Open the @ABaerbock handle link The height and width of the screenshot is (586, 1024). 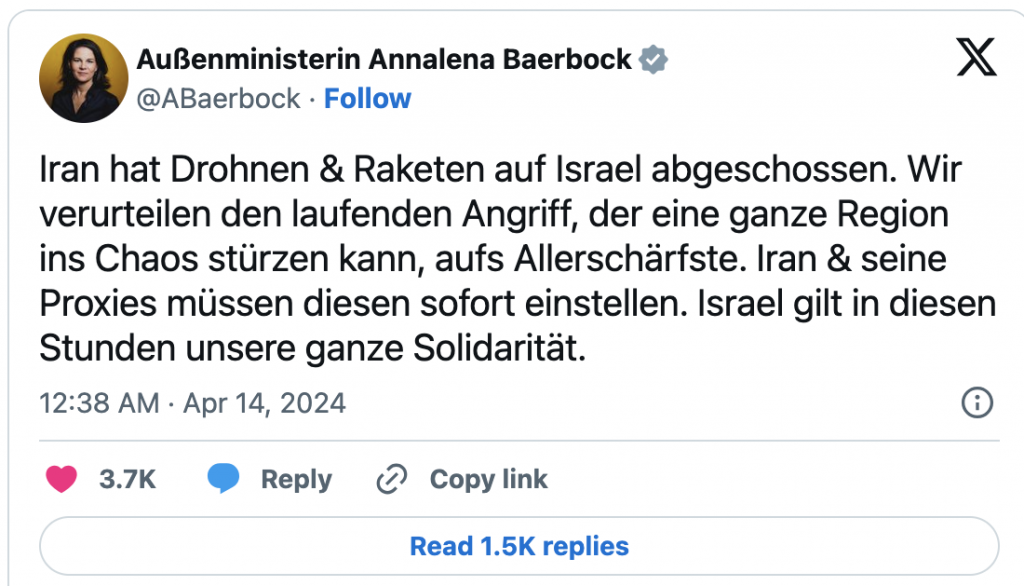coord(218,98)
